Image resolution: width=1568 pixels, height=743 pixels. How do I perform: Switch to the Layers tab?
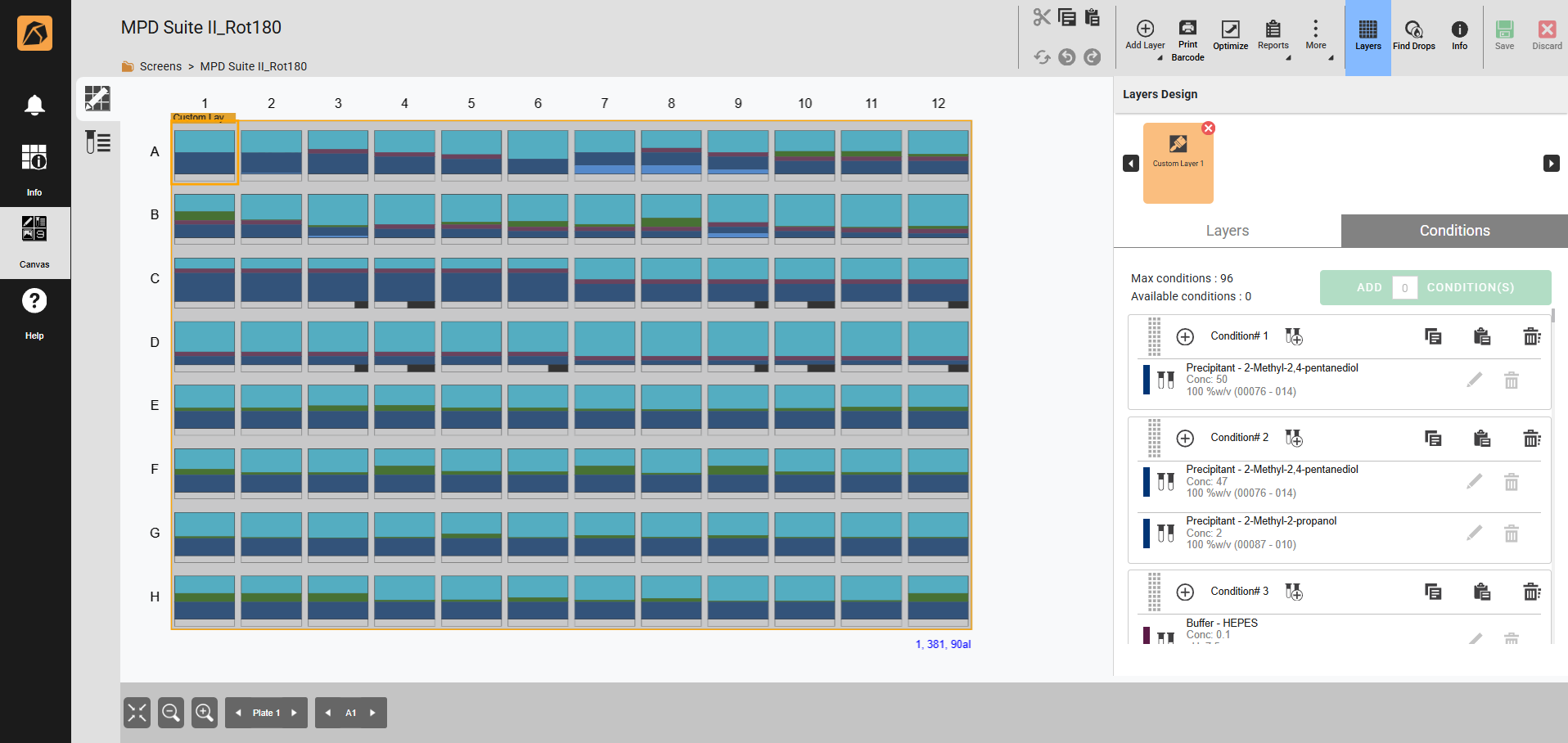(1227, 231)
